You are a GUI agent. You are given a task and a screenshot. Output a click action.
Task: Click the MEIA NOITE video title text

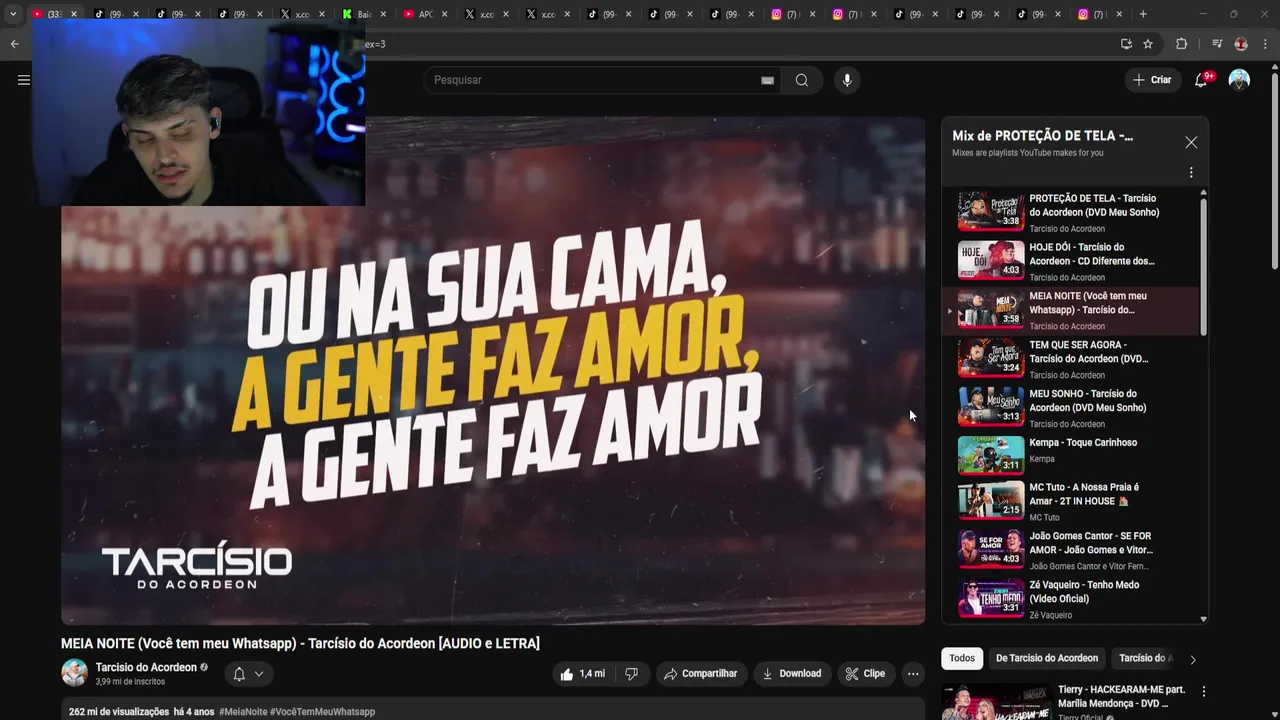click(x=300, y=644)
